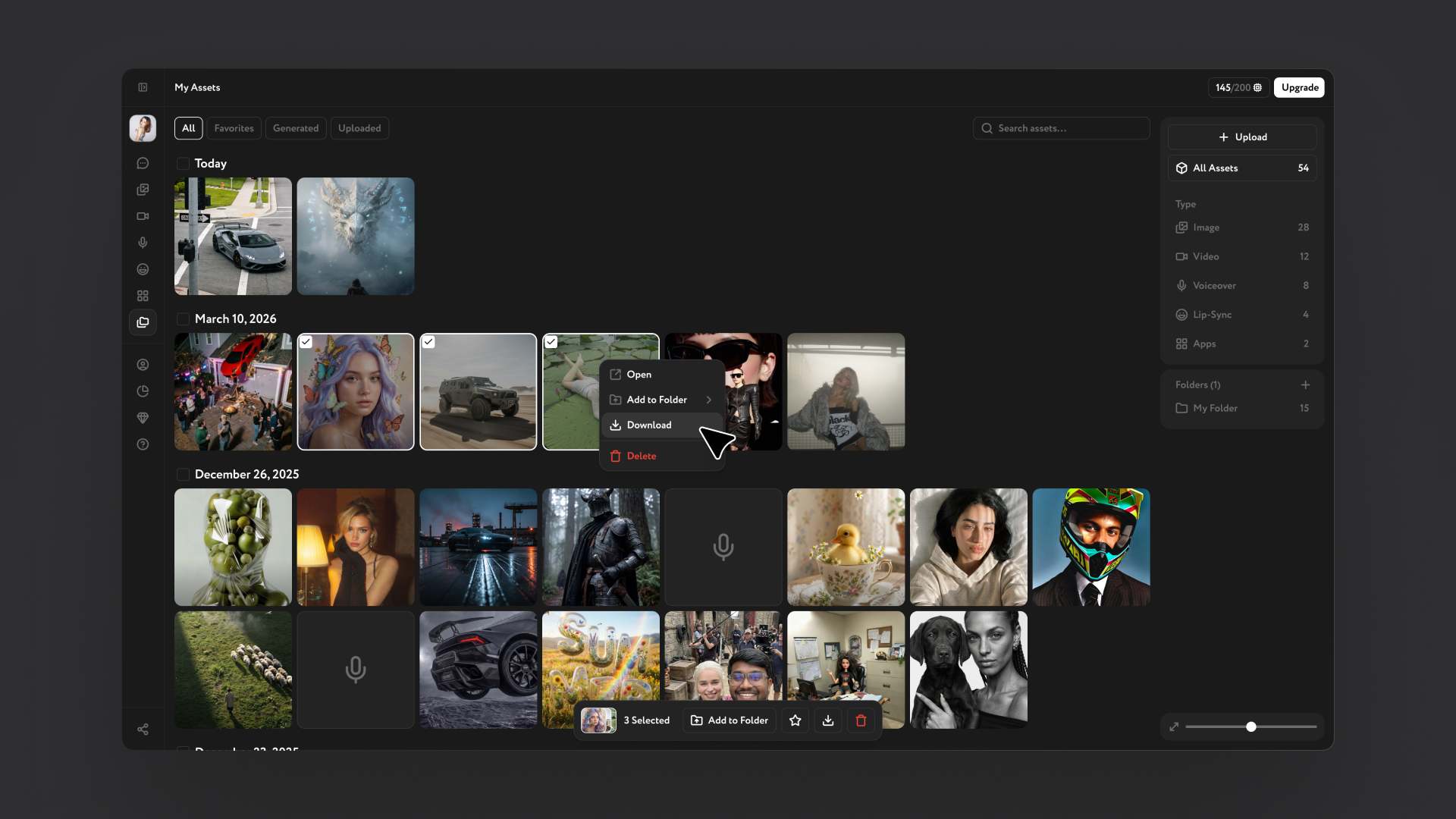Open the man in racing helmet thumbnail
This screenshot has height=819, width=1456.
pyautogui.click(x=1091, y=548)
